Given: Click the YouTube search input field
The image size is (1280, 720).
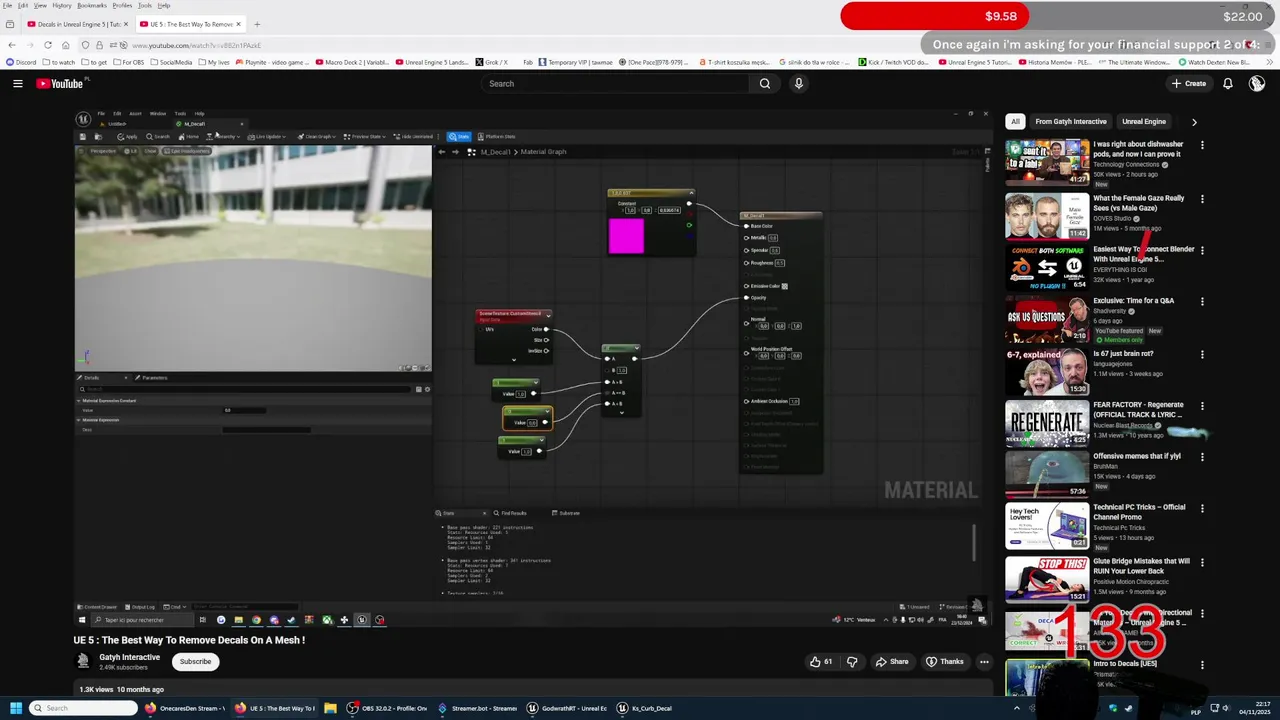Looking at the screenshot, I should click(x=615, y=84).
